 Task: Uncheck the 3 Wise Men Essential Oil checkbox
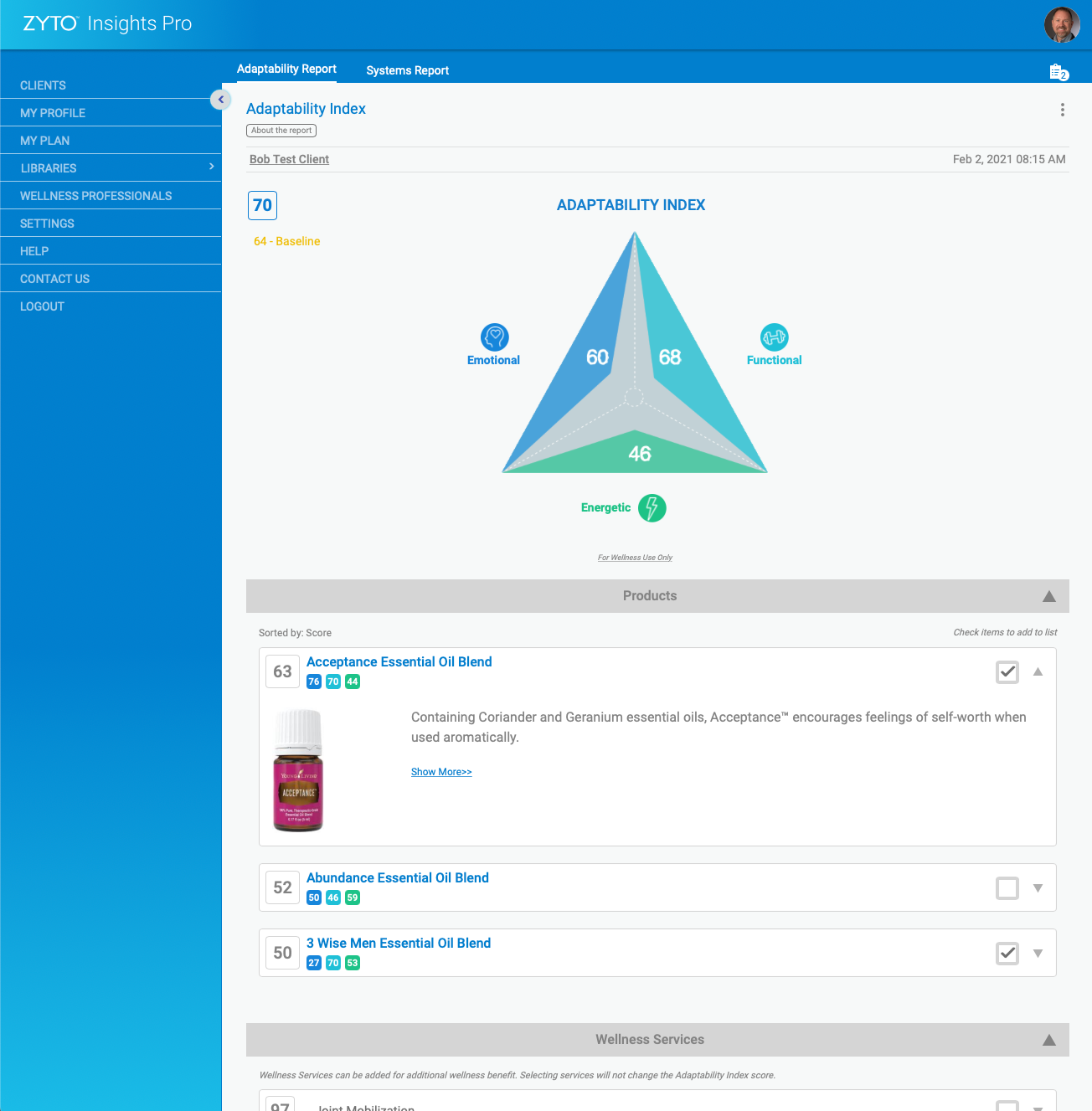1007,953
